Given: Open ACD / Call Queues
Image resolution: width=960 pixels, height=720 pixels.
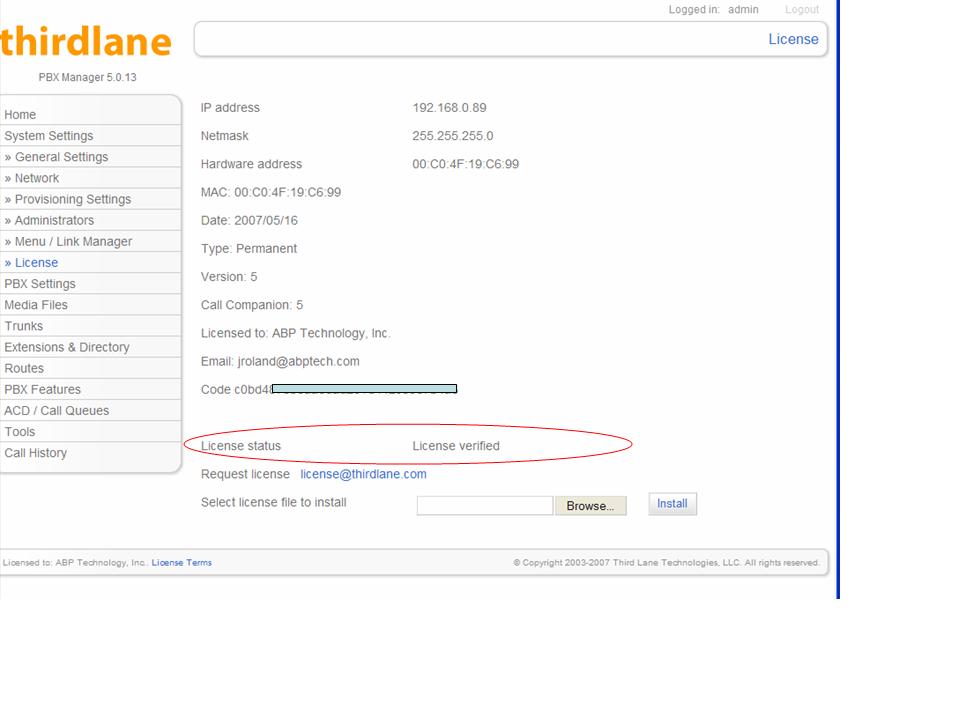Looking at the screenshot, I should pyautogui.click(x=56, y=410).
